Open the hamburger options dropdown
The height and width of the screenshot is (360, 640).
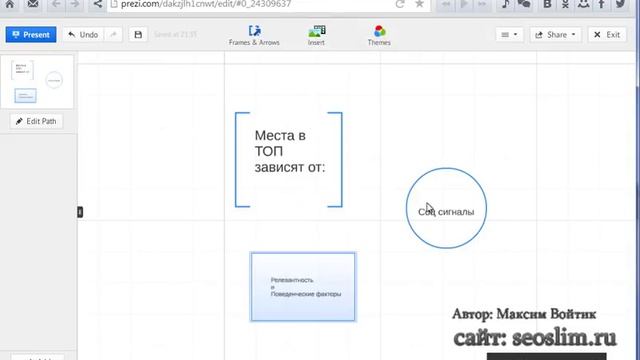tap(509, 35)
